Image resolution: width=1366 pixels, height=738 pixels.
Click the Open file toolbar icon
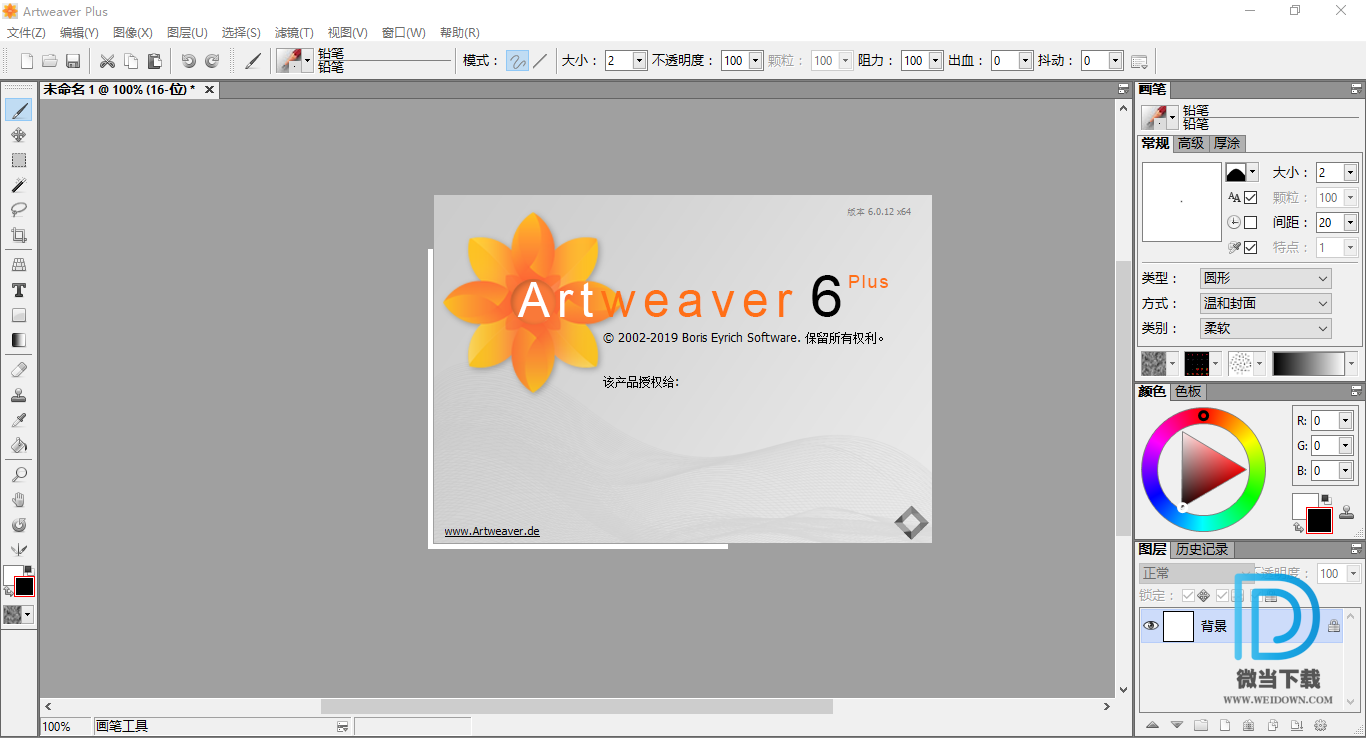pos(49,61)
